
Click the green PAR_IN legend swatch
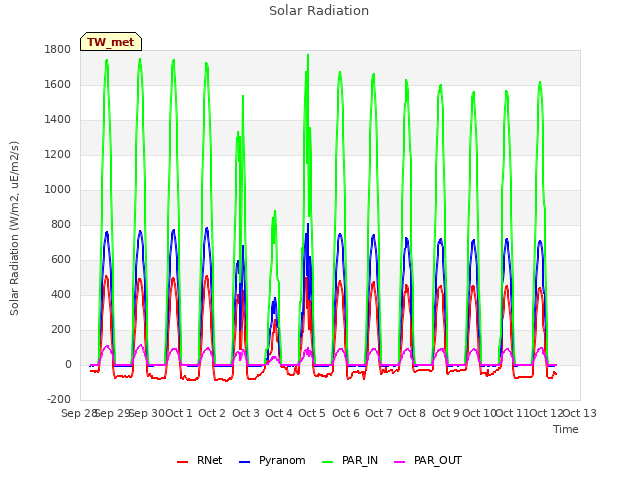click(x=327, y=462)
